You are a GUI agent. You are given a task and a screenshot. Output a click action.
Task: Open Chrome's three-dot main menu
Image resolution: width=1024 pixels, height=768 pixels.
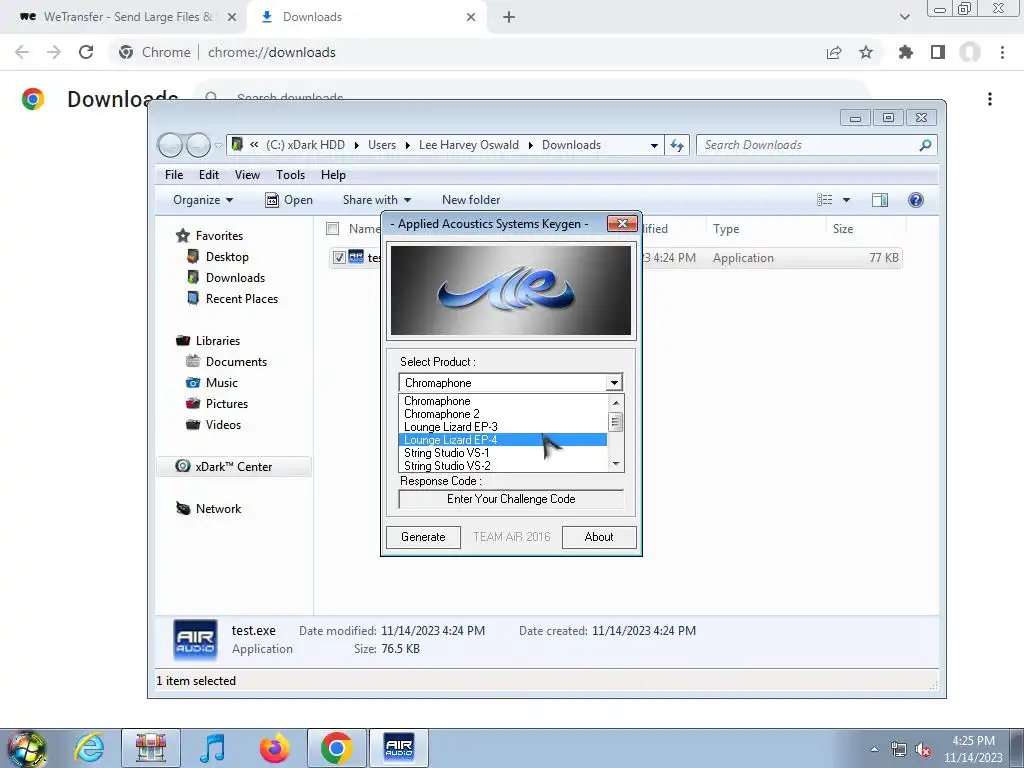(1002, 52)
